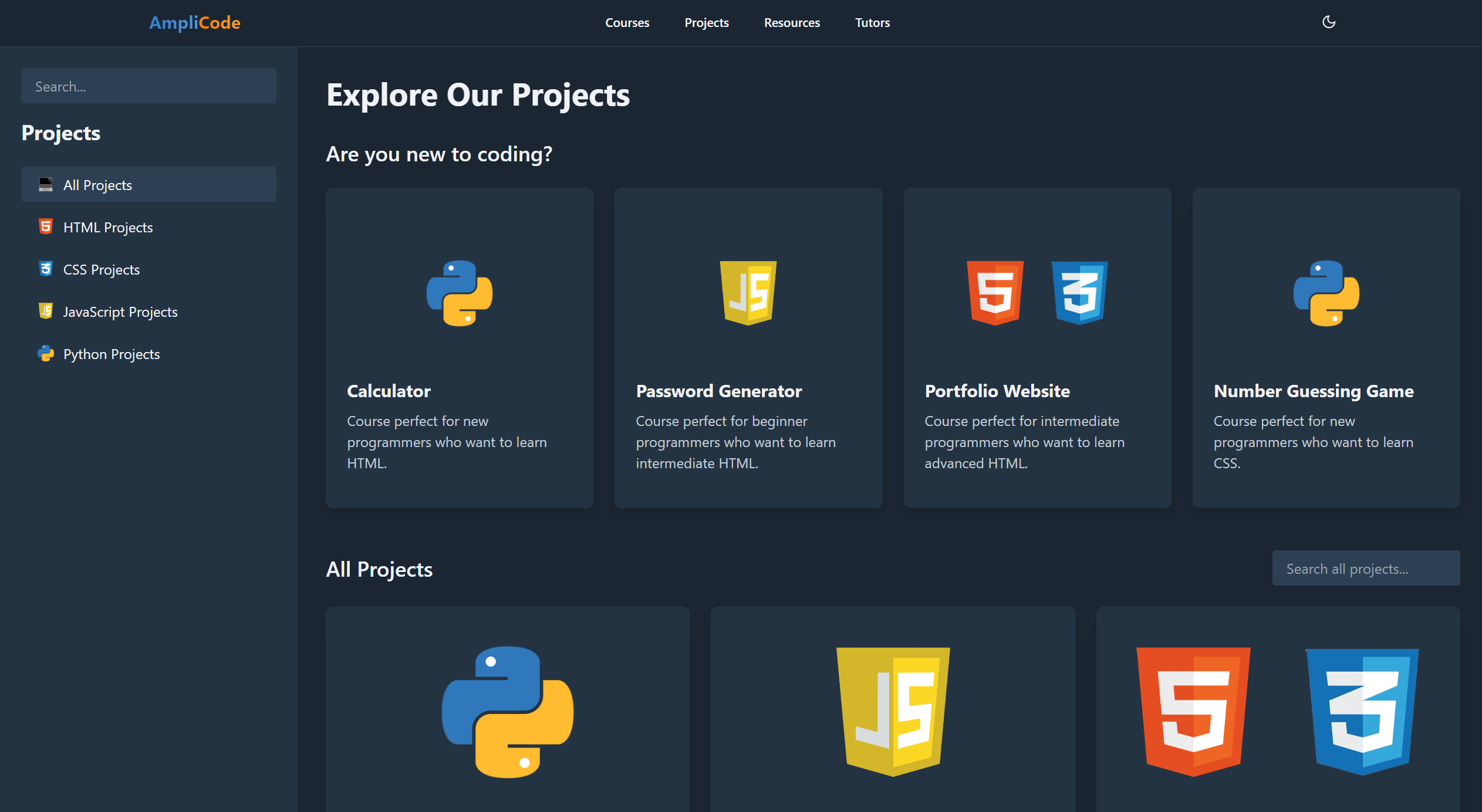The height and width of the screenshot is (812, 1482).
Task: Open the Courses menu item
Action: coord(627,23)
